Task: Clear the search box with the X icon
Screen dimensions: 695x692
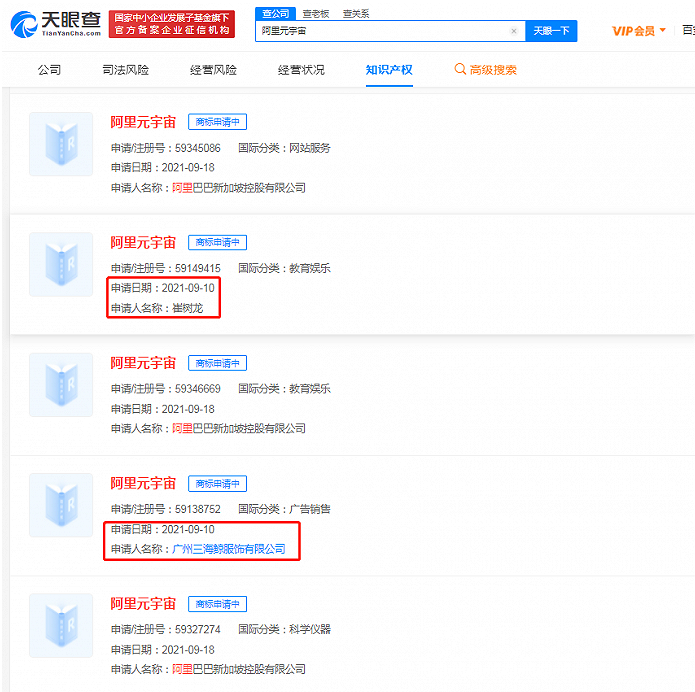Action: tap(514, 31)
